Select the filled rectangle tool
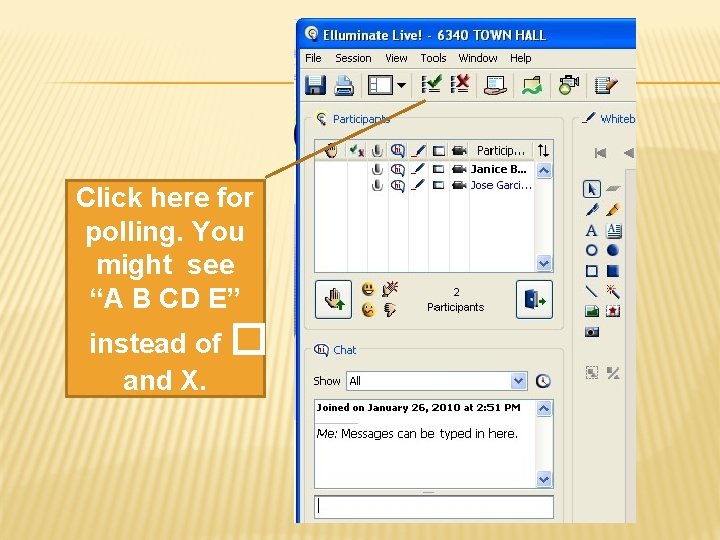The image size is (720, 540). tap(613, 271)
